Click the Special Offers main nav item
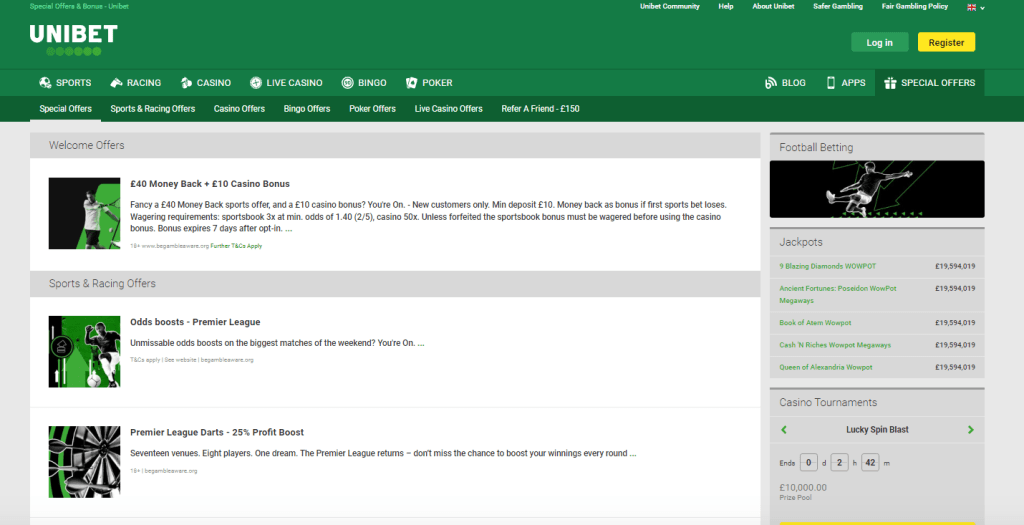The height and width of the screenshot is (525, 1024). 929,83
